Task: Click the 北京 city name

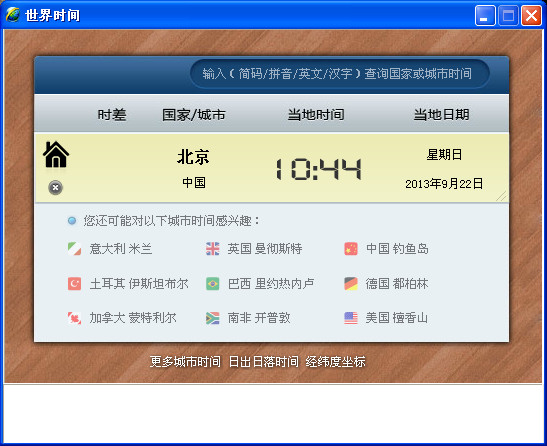Action: (x=193, y=157)
